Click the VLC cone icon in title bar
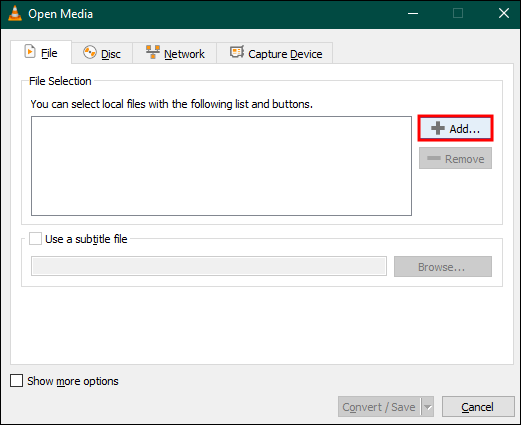Viewport: 521px width, 425px height. click(15, 13)
